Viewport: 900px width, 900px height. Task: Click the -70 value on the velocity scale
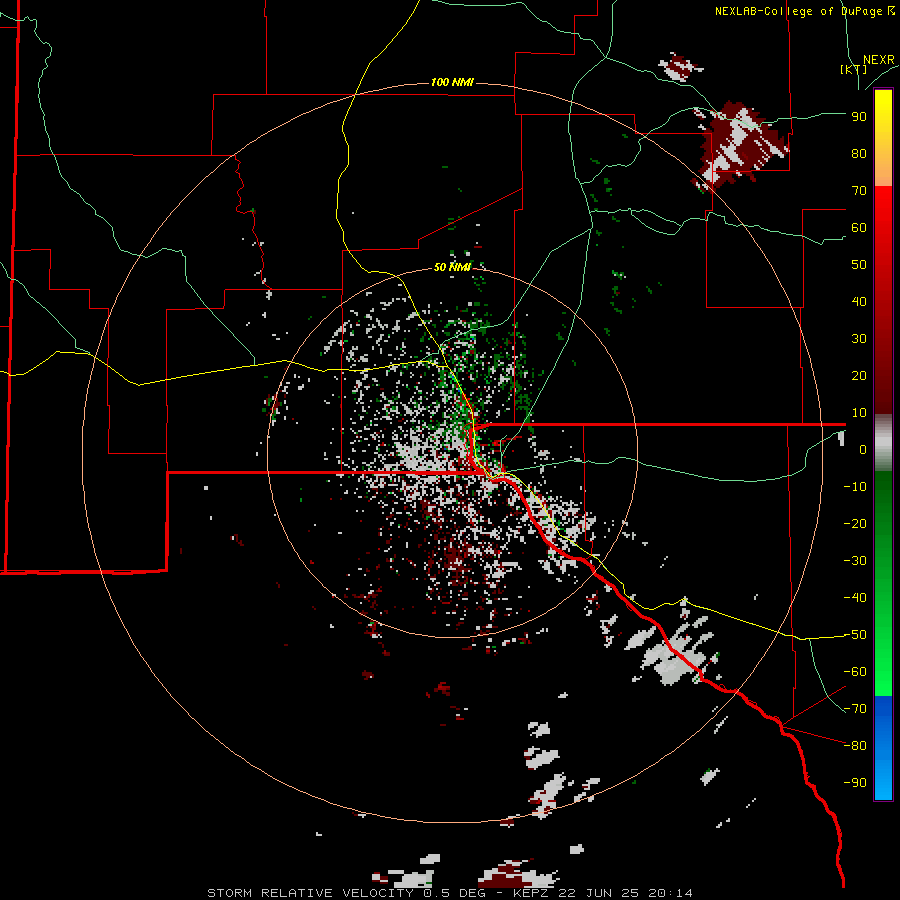[855, 709]
